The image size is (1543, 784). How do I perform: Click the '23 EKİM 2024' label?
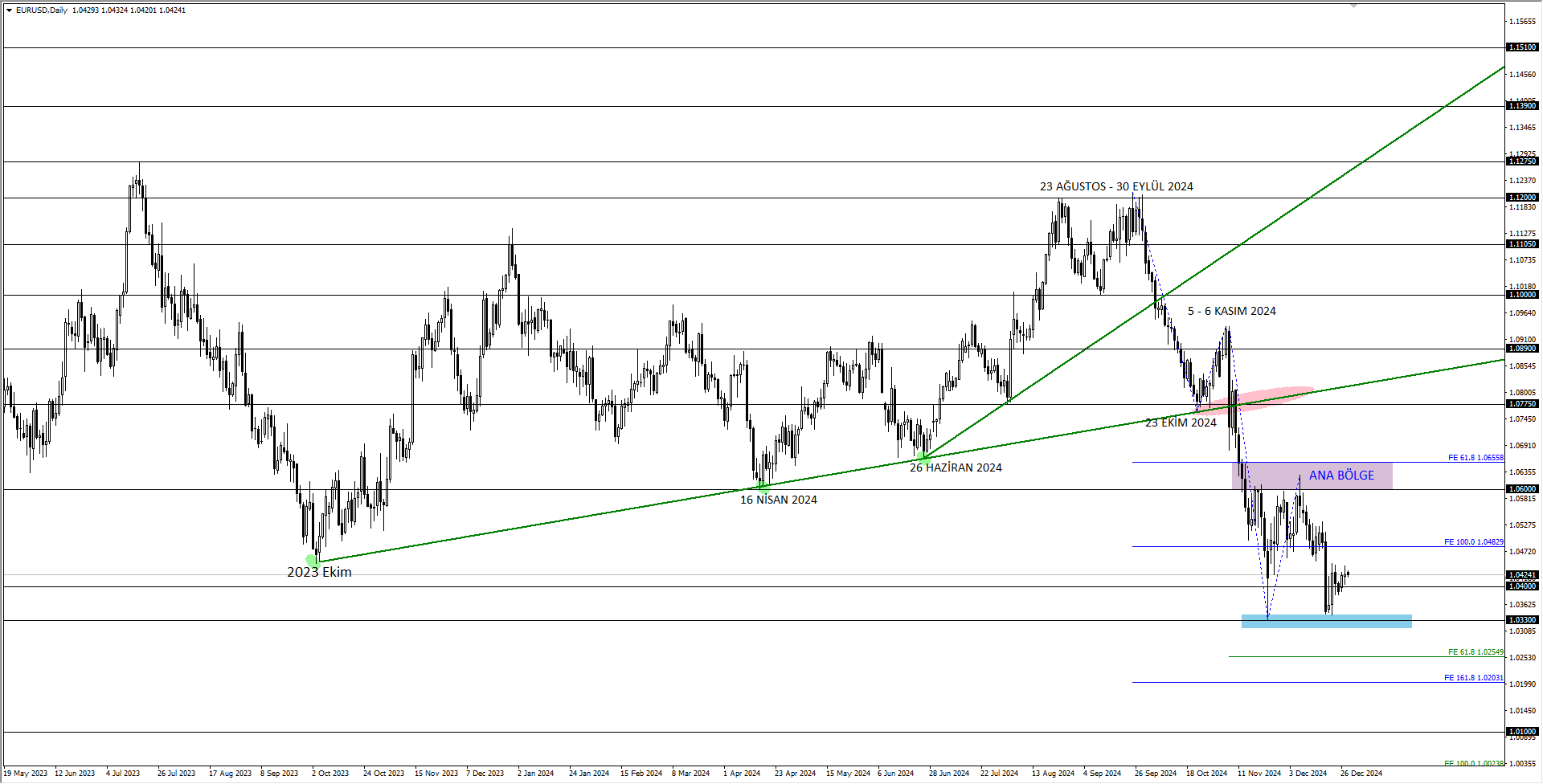coord(1181,423)
